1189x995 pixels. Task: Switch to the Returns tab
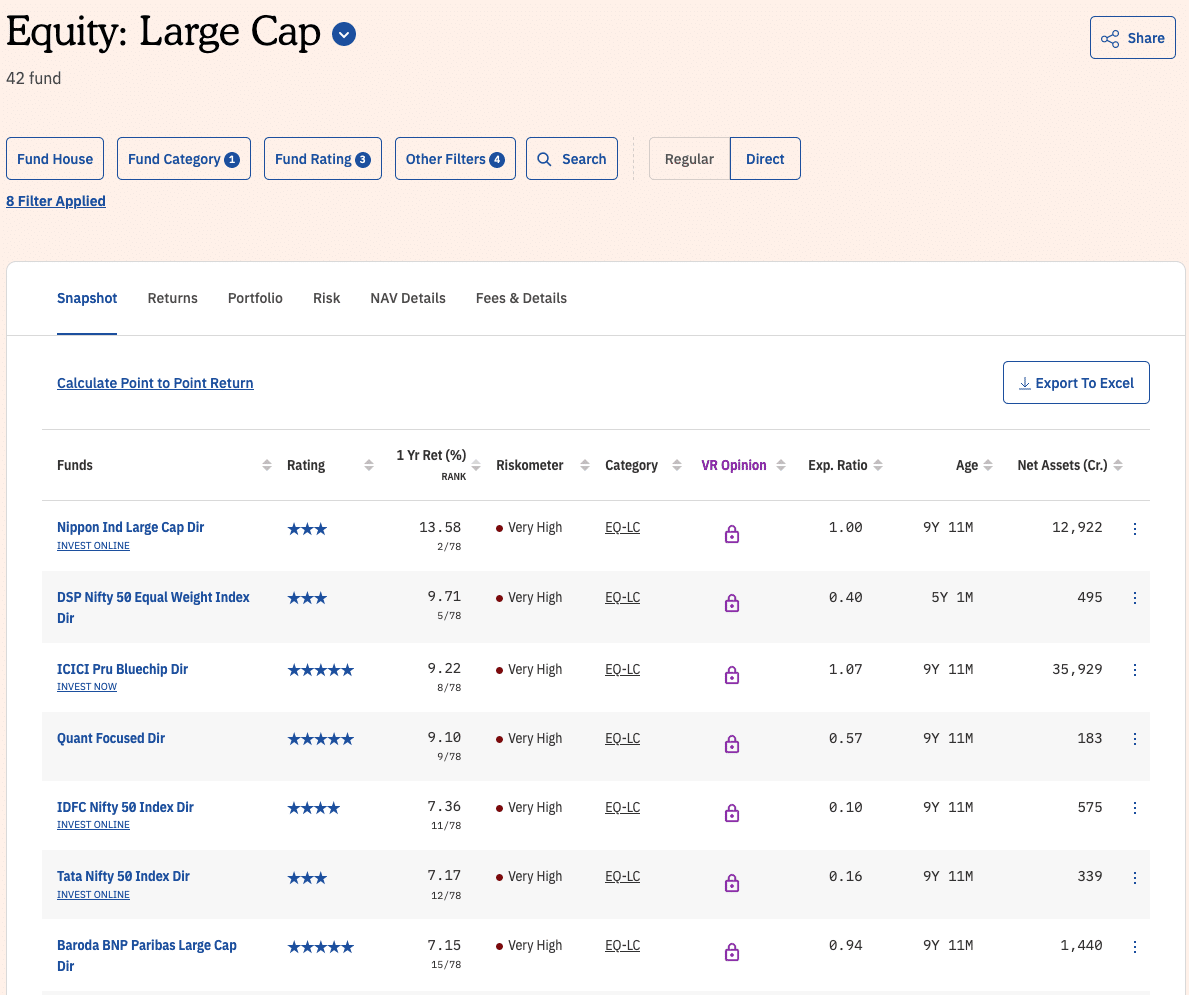[172, 298]
